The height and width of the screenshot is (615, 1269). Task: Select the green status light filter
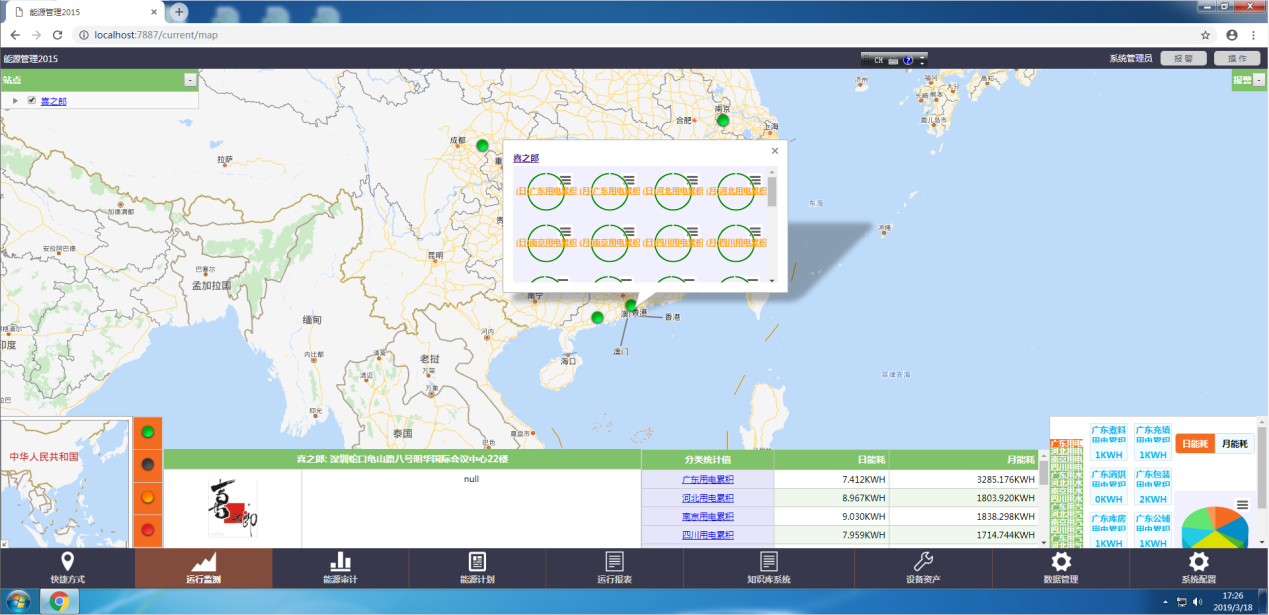pos(148,432)
